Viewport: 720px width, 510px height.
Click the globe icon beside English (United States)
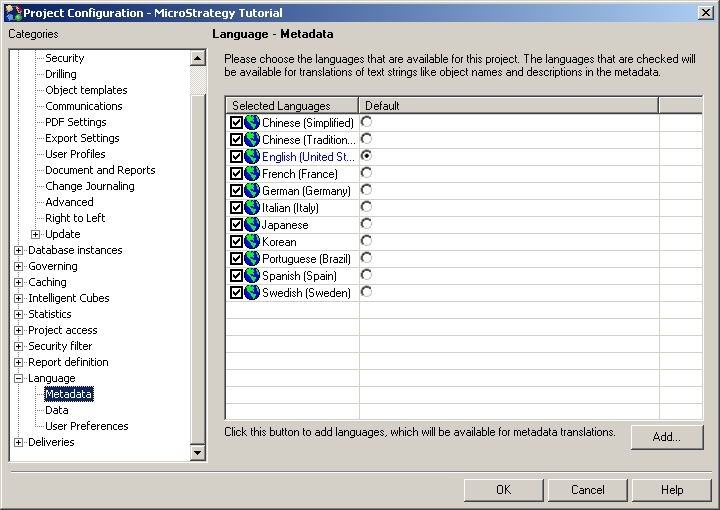252,157
